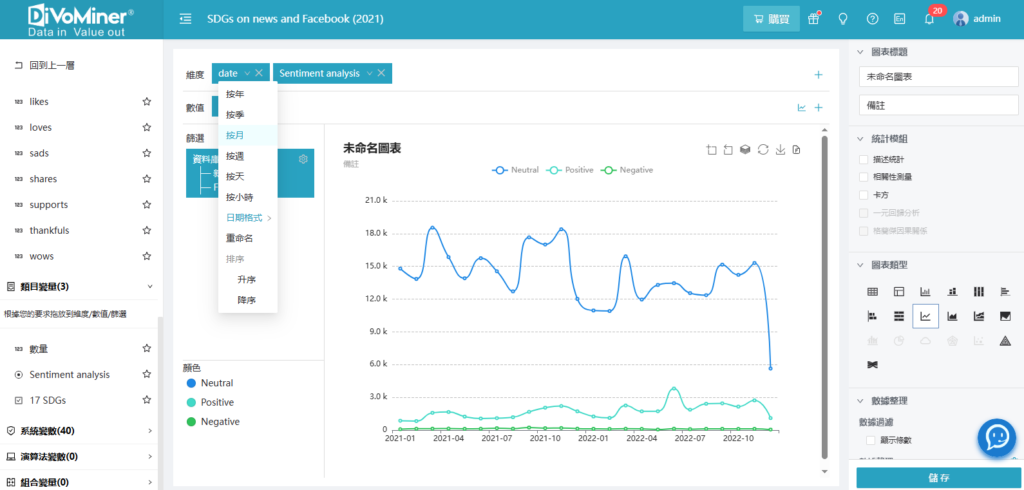Switch language with the En icon

pos(900,19)
